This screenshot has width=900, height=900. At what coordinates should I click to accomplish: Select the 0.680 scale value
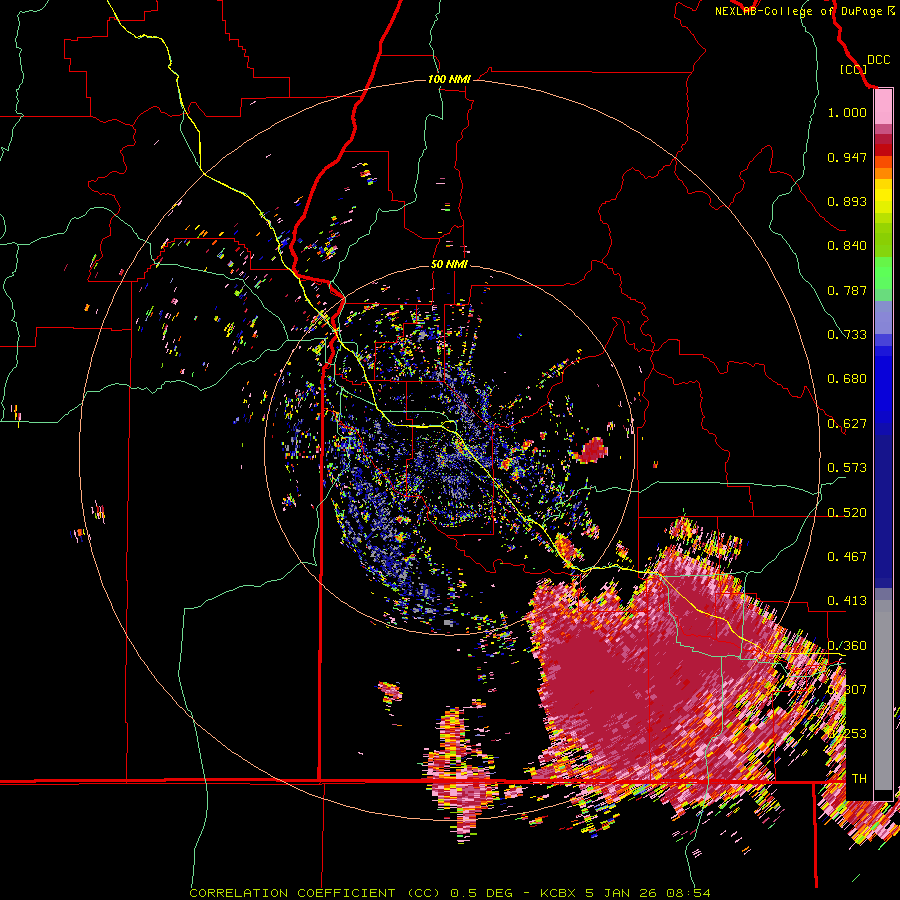tap(847, 379)
